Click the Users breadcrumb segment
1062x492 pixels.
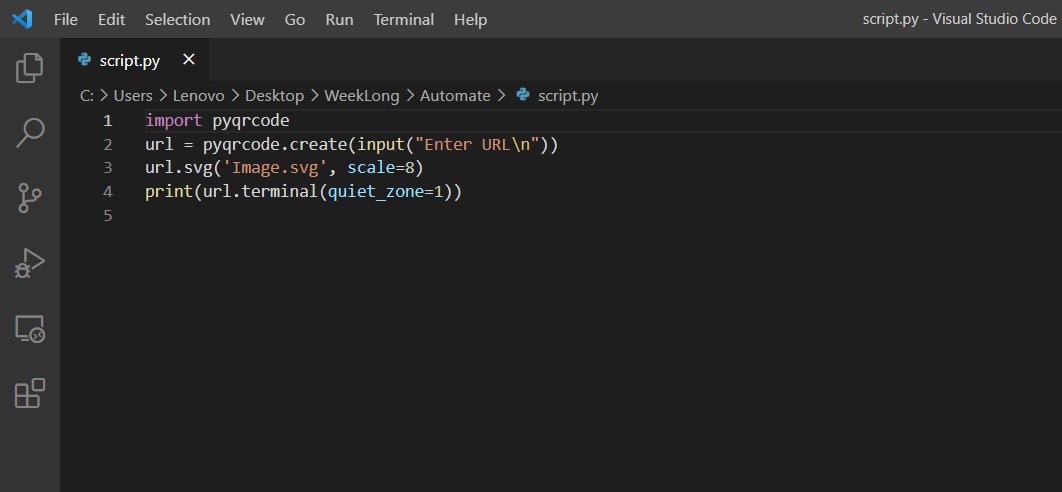pyautogui.click(x=133, y=96)
